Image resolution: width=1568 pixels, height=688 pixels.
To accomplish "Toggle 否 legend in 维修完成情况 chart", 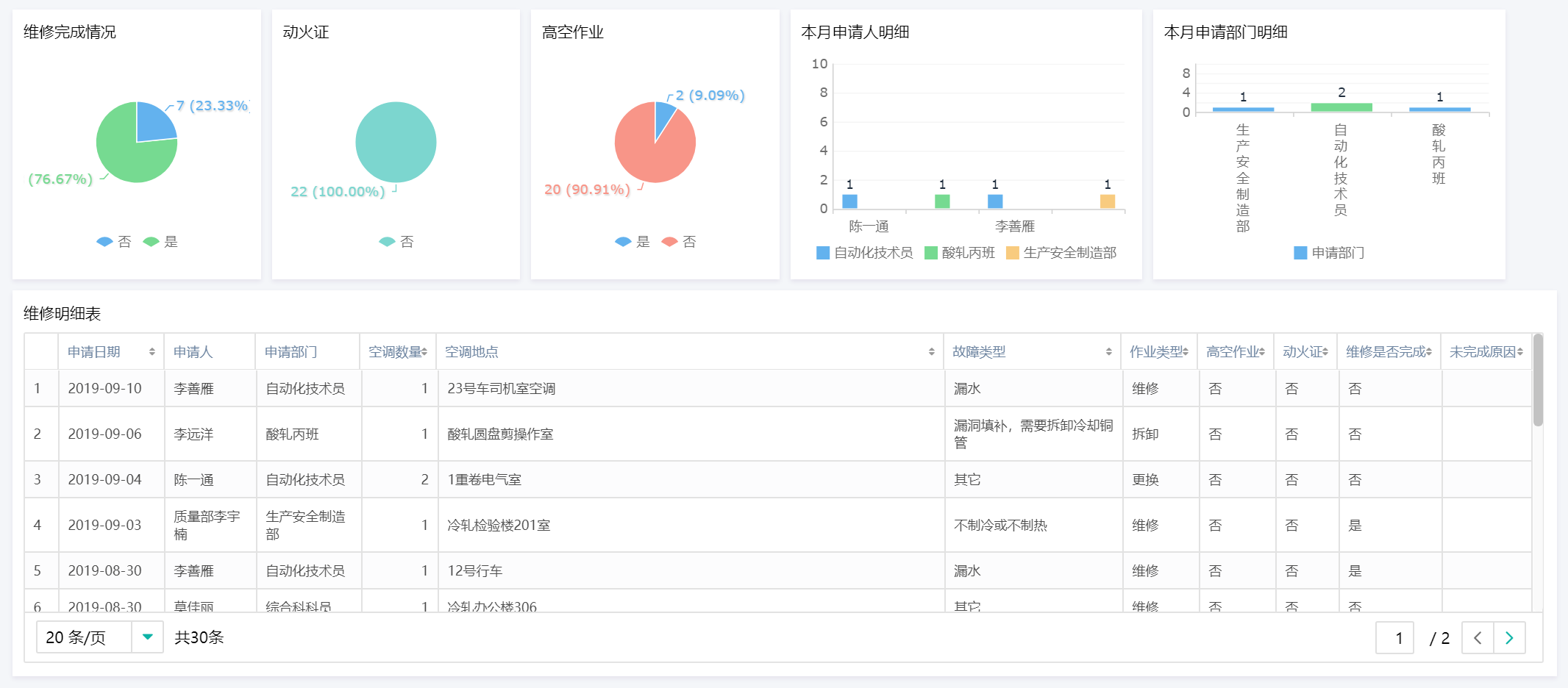I will point(114,242).
